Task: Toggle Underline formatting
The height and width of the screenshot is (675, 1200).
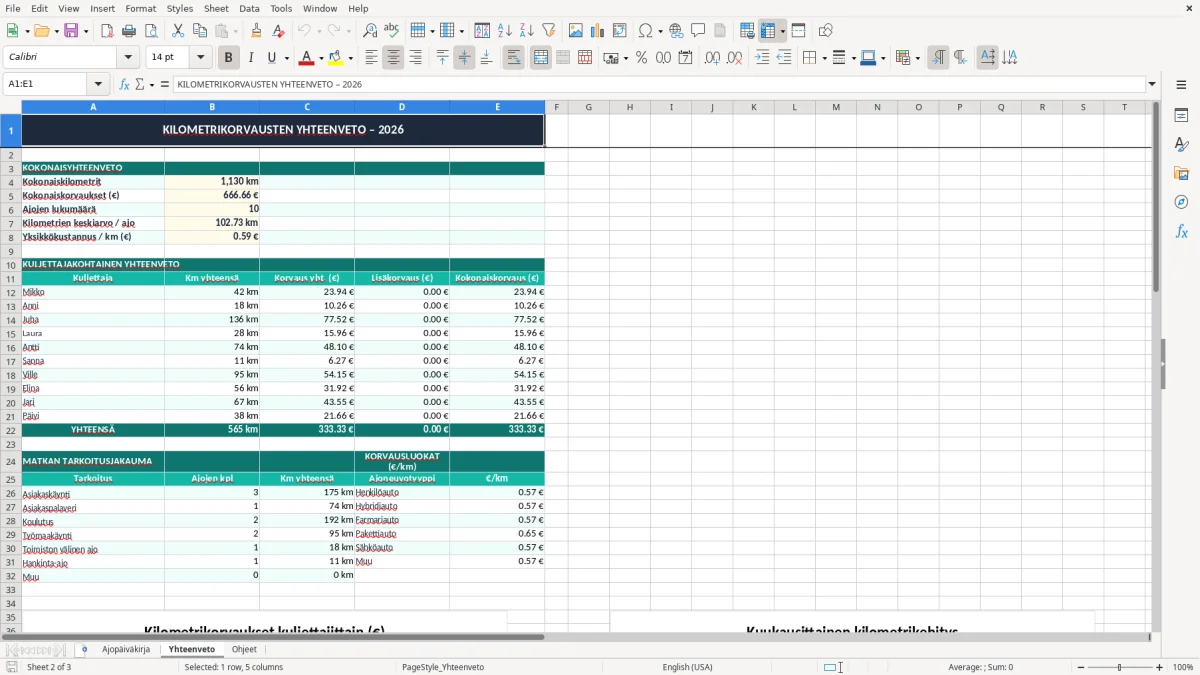Action: pyautogui.click(x=272, y=58)
